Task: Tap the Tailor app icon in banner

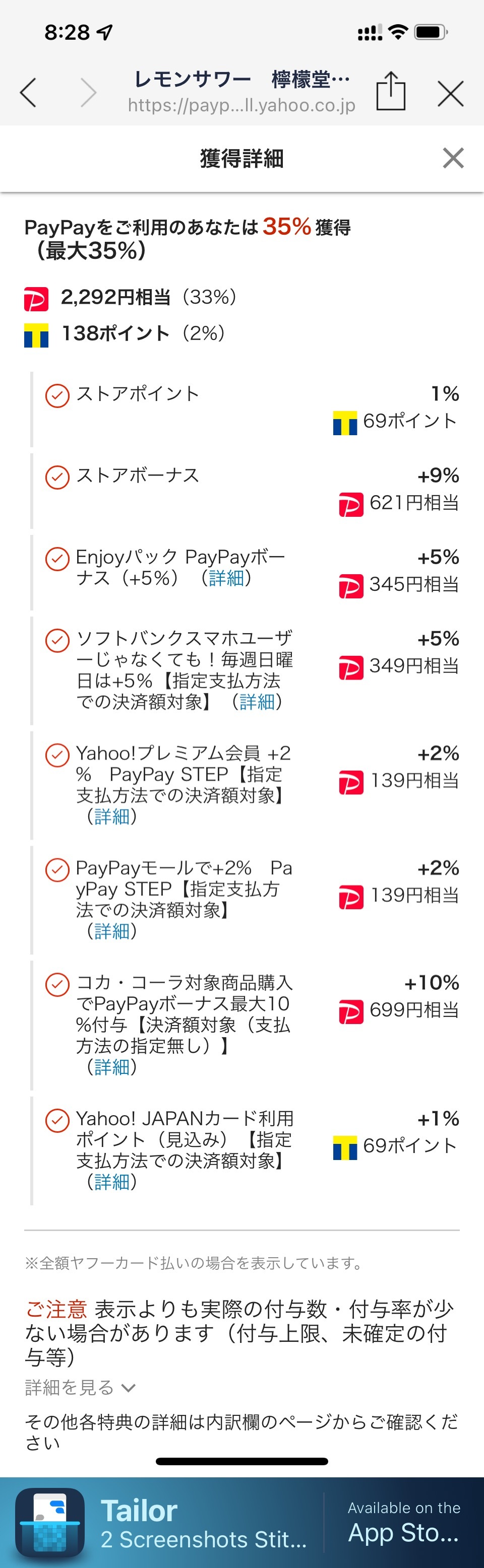Action: click(x=50, y=1522)
